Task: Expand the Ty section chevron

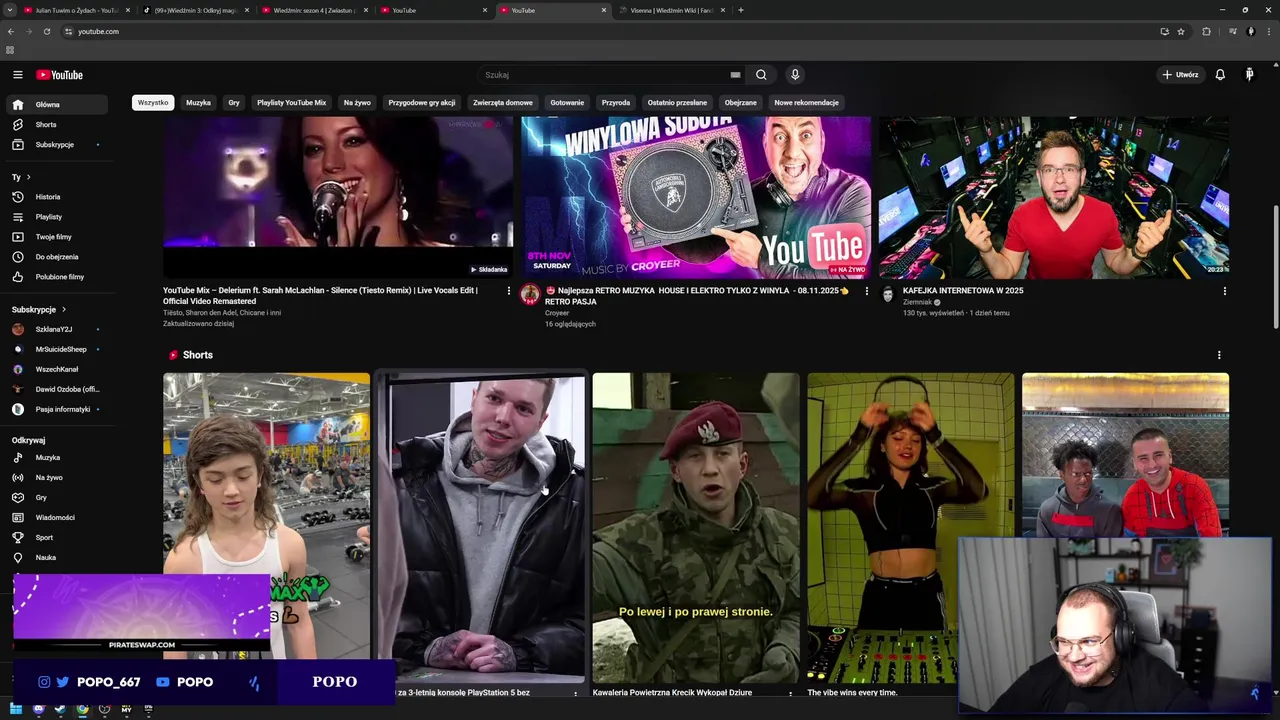Action: click(29, 177)
